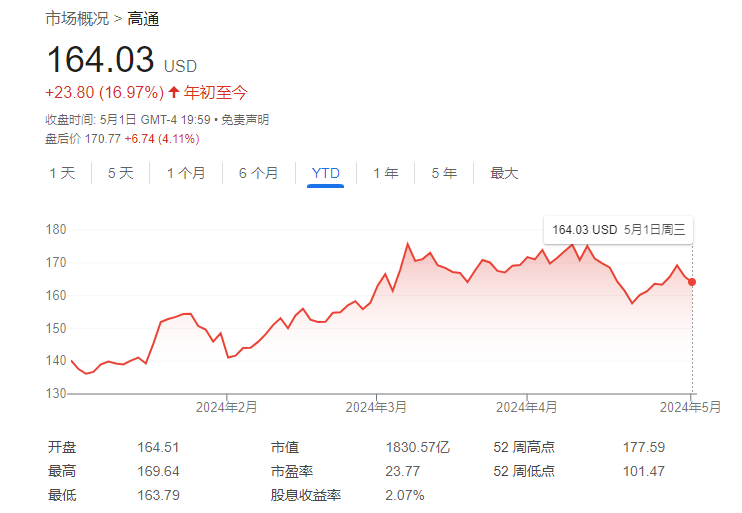
Task: Switch to the 6 个月 range tab
Action: [x=258, y=173]
